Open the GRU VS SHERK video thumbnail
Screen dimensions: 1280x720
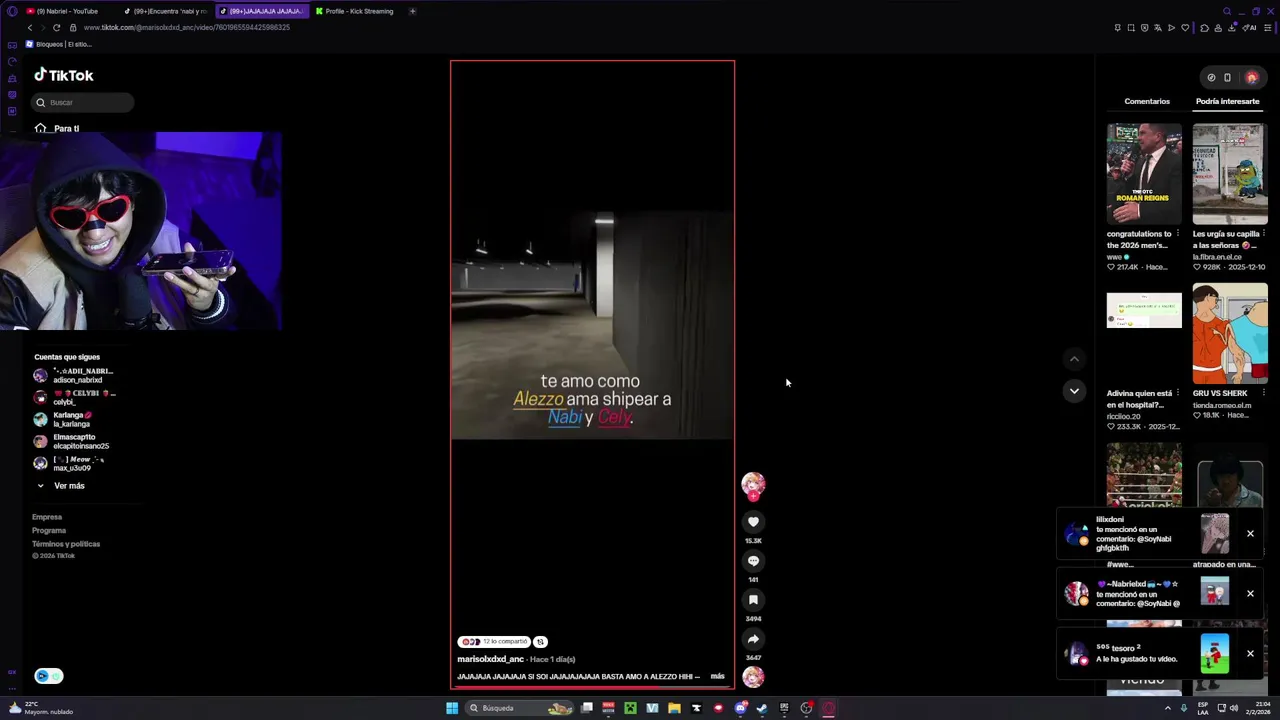click(x=1230, y=334)
